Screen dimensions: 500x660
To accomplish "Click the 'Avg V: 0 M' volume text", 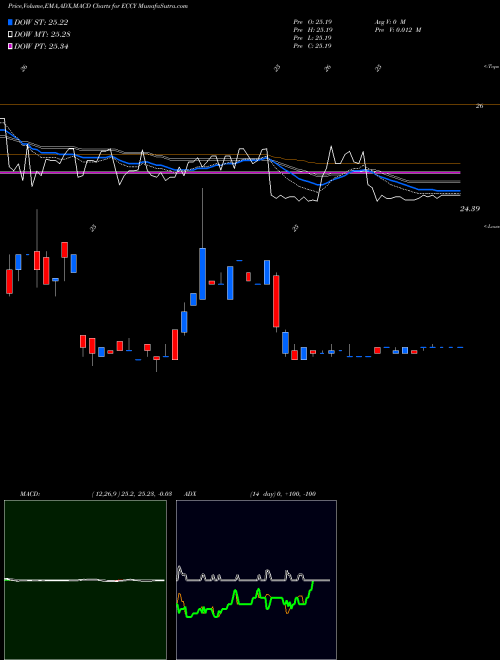I will (x=390, y=21).
